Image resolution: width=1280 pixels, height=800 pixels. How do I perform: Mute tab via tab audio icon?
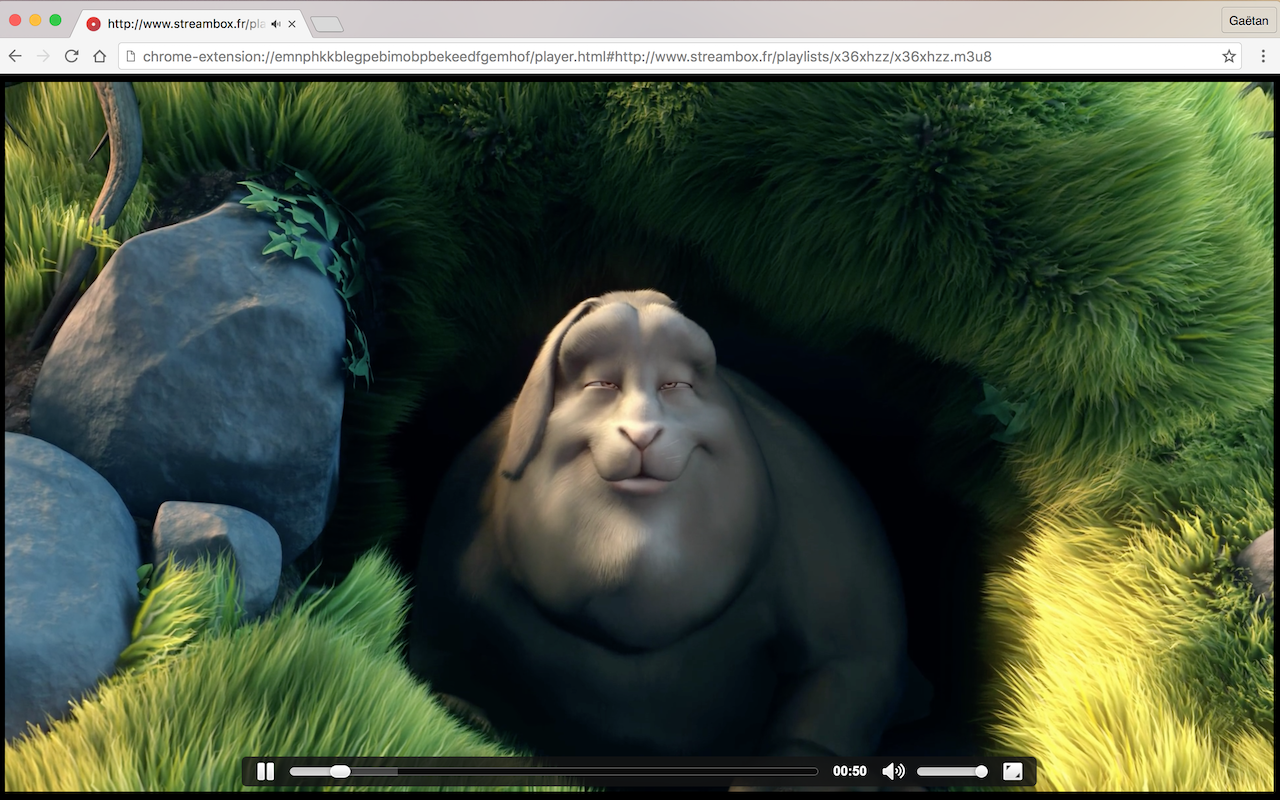[x=276, y=24]
